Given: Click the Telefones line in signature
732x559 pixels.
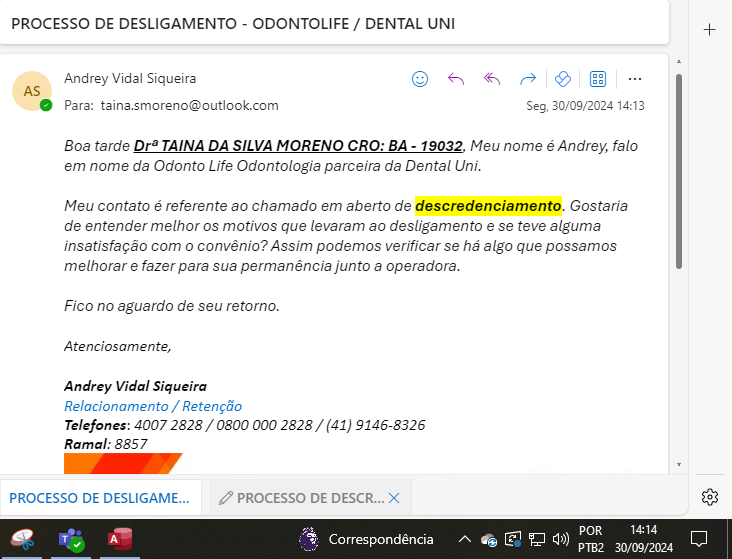Looking at the screenshot, I should [245, 425].
